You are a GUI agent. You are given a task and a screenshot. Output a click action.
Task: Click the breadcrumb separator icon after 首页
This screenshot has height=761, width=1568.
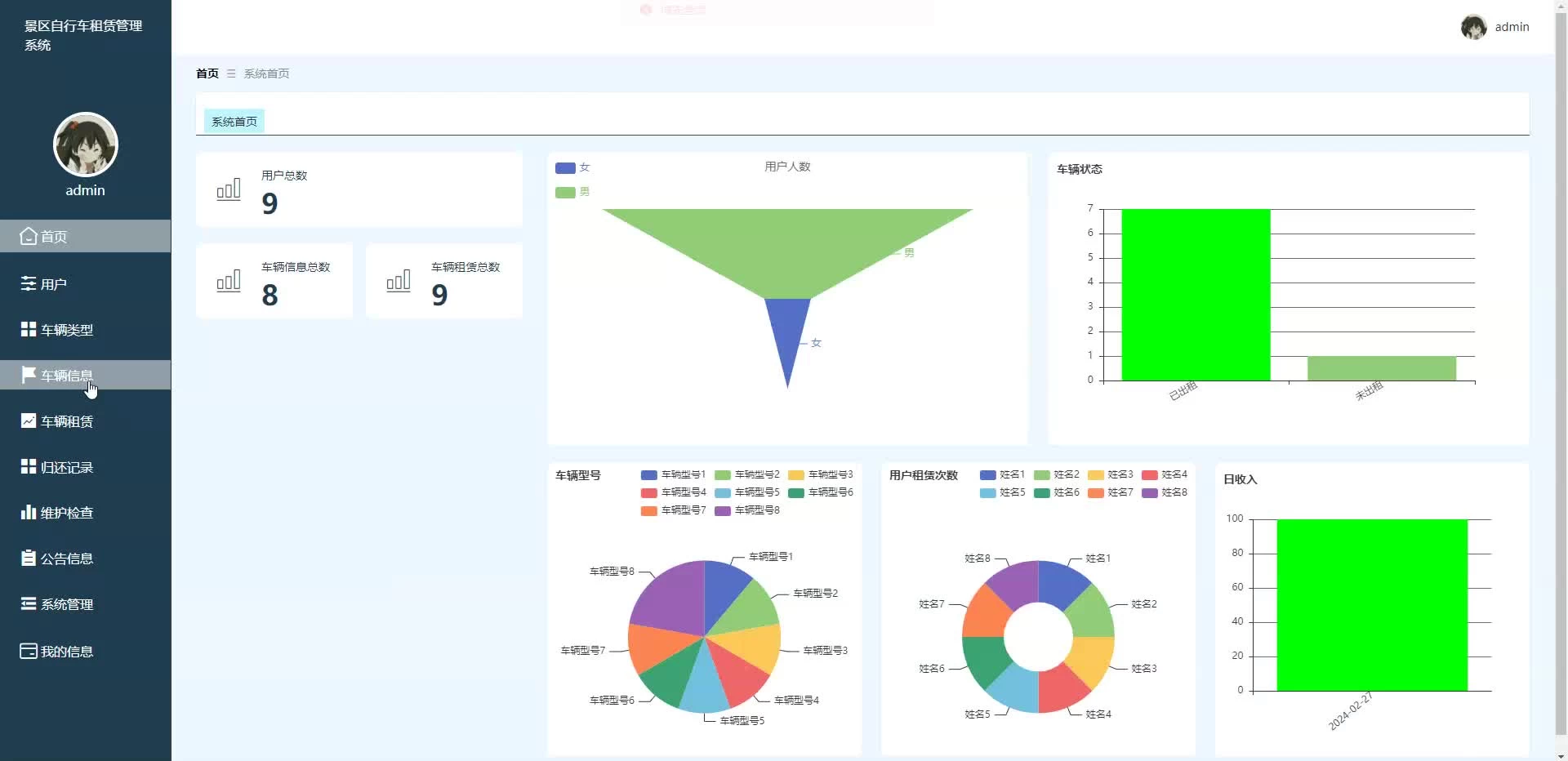[x=231, y=73]
